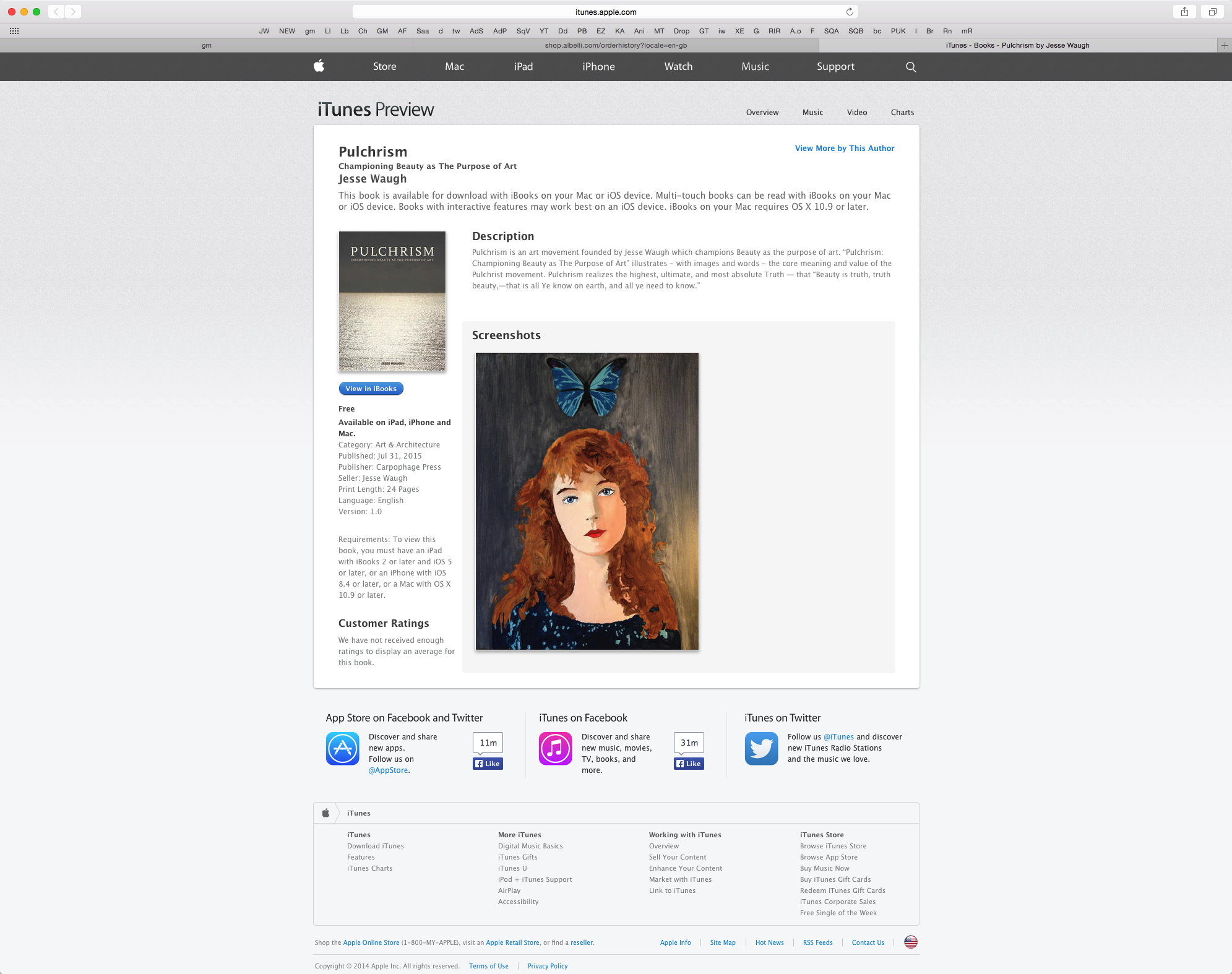
Task: Click the itunes.apple.com address field
Action: [x=605, y=12]
